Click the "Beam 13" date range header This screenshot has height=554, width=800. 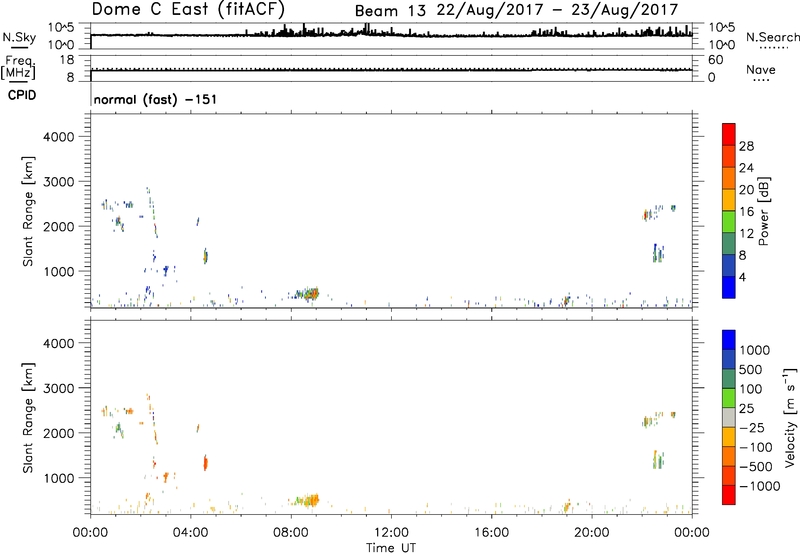(x=516, y=10)
